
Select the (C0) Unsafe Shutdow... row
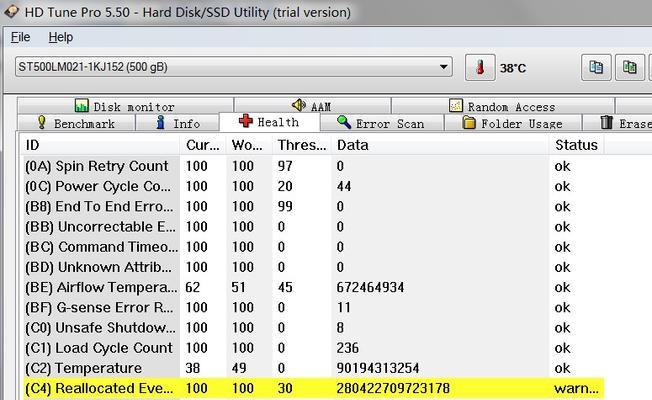point(312,328)
